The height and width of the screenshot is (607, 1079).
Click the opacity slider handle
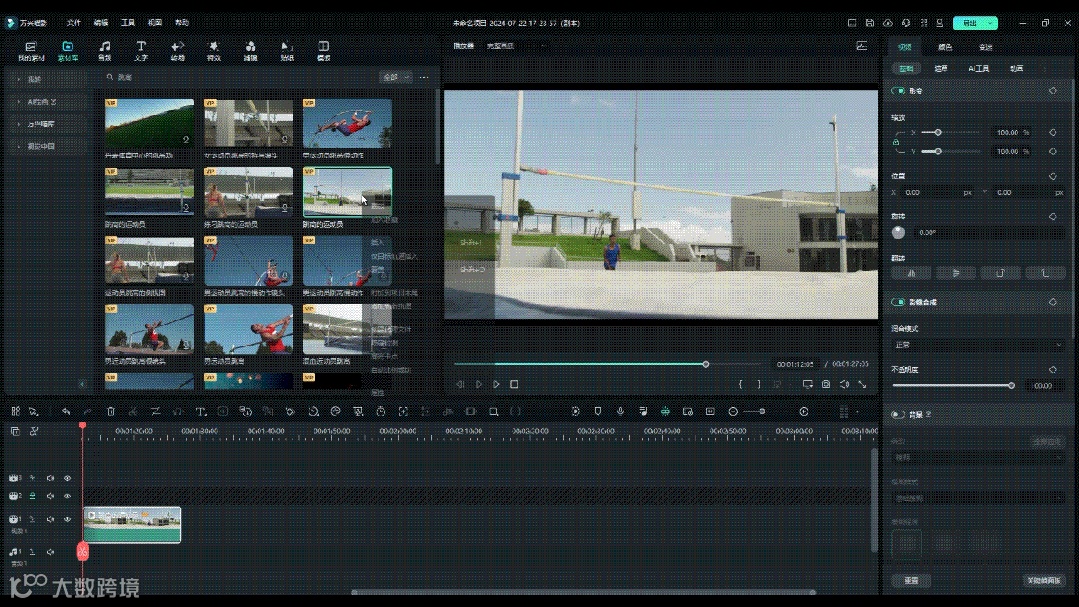(1011, 385)
